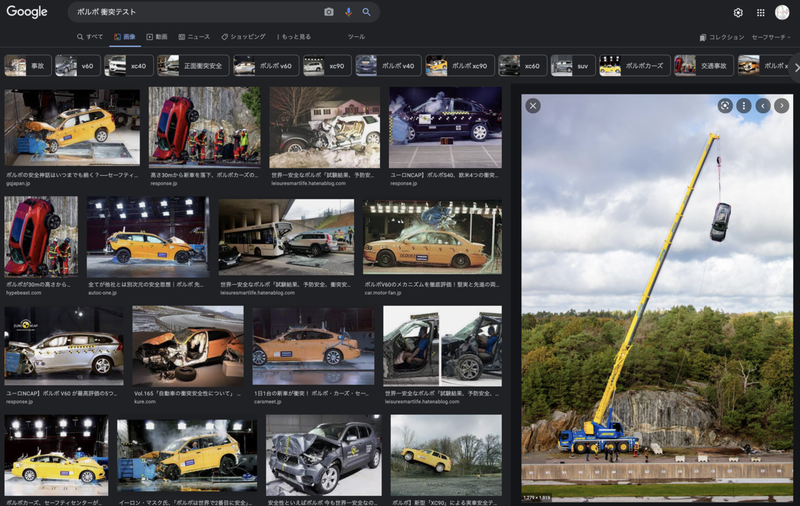The height and width of the screenshot is (506, 800).
Task: Expand the もっと見る menu
Action: click(294, 37)
